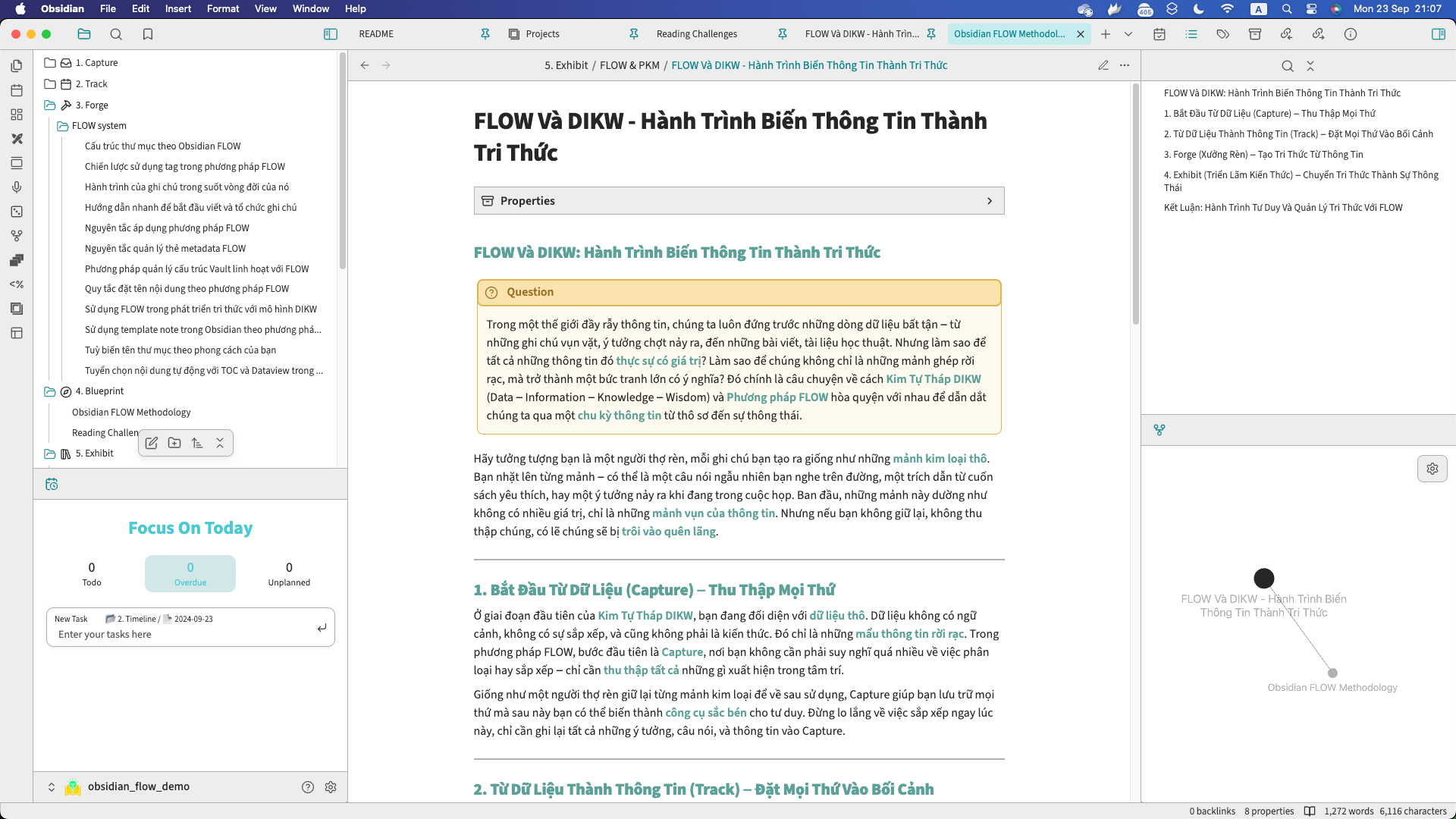Viewport: 1456px width, 819px height.
Task: Unpin the README tab
Action: click(x=484, y=33)
